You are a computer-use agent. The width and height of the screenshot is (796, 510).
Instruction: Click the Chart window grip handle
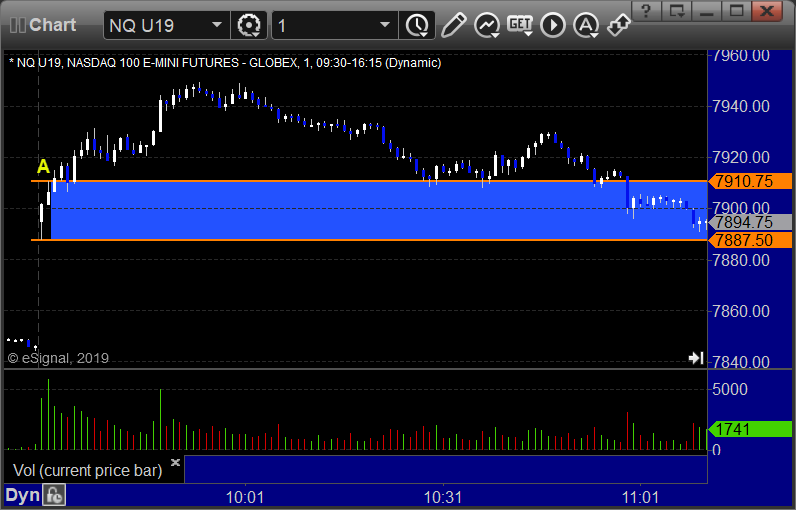pyautogui.click(x=18, y=25)
